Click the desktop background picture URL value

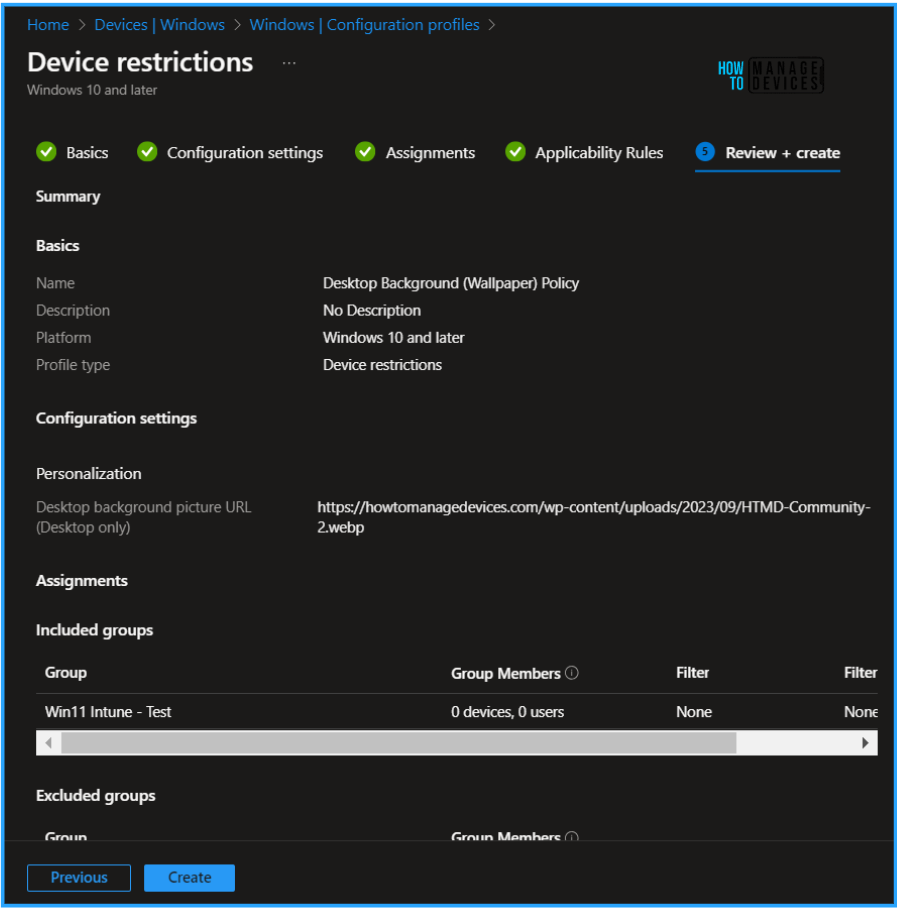[x=594, y=517]
